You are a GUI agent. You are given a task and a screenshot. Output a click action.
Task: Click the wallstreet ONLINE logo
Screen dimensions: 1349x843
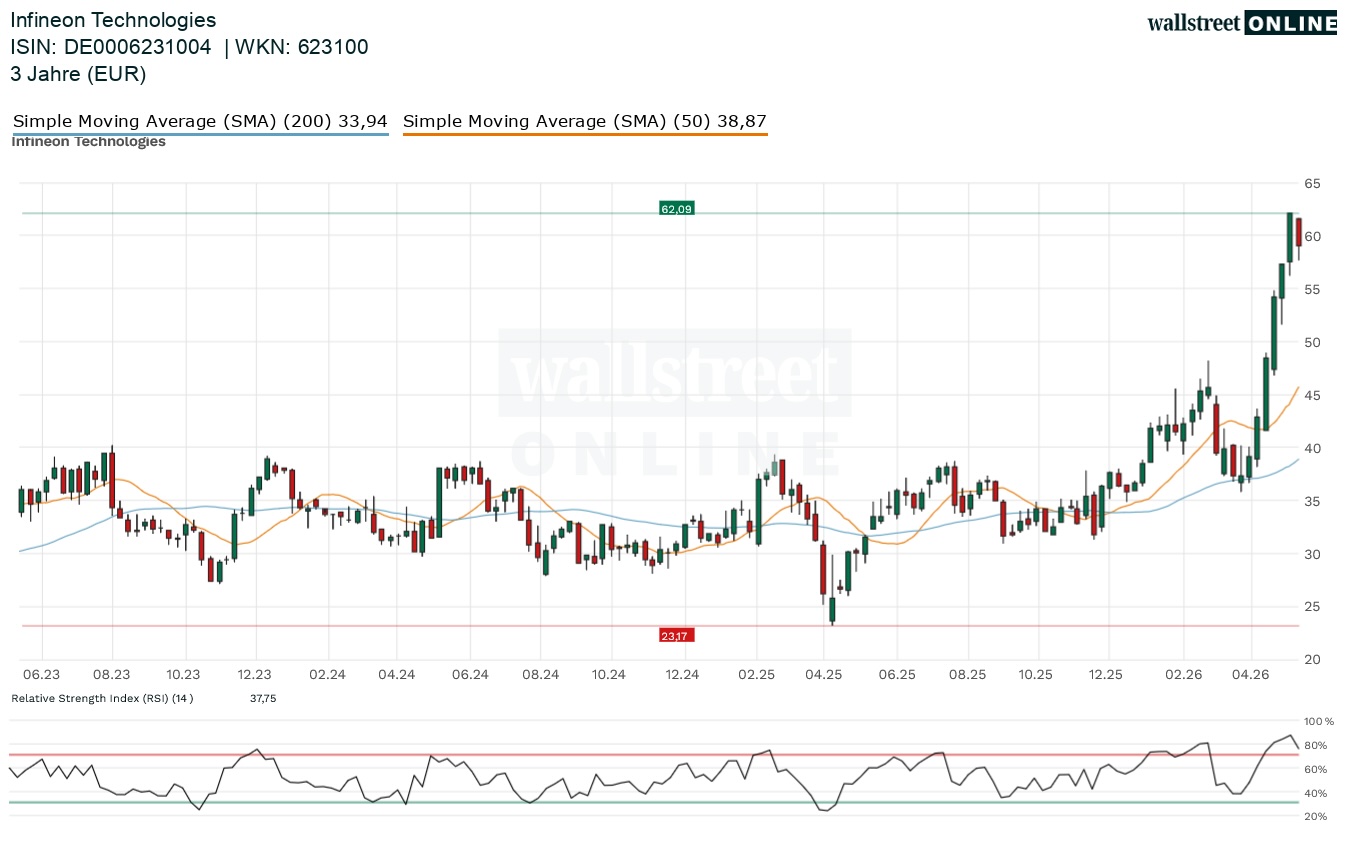[x=1242, y=23]
